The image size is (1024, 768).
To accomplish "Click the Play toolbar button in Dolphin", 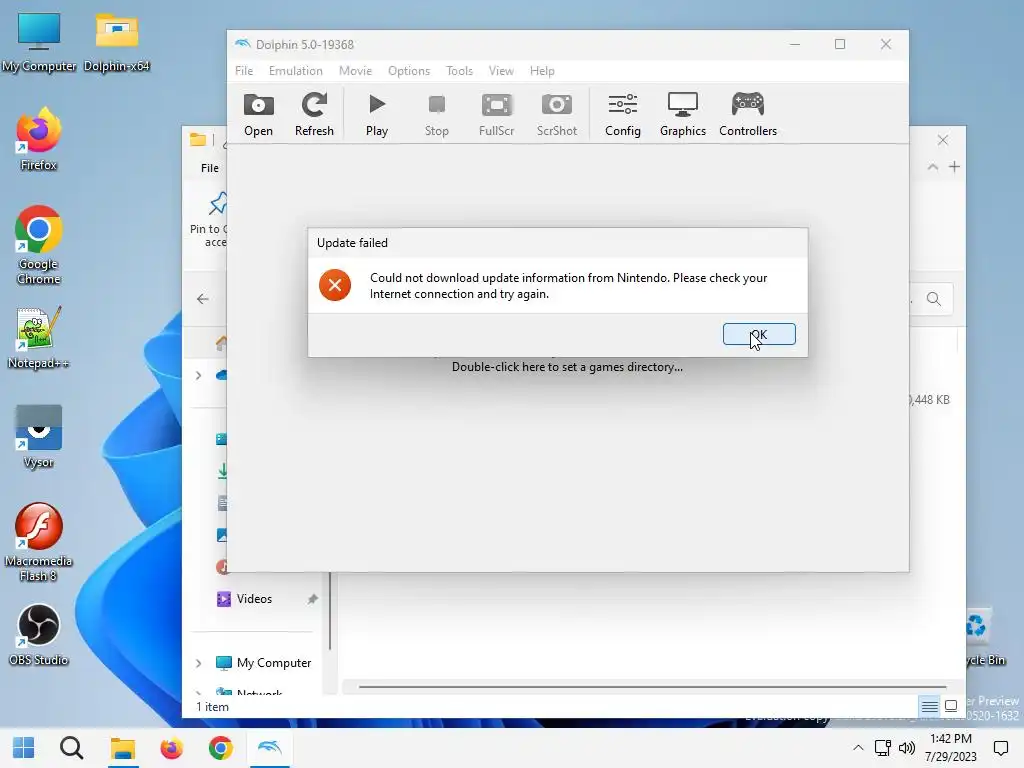I will 377,115.
